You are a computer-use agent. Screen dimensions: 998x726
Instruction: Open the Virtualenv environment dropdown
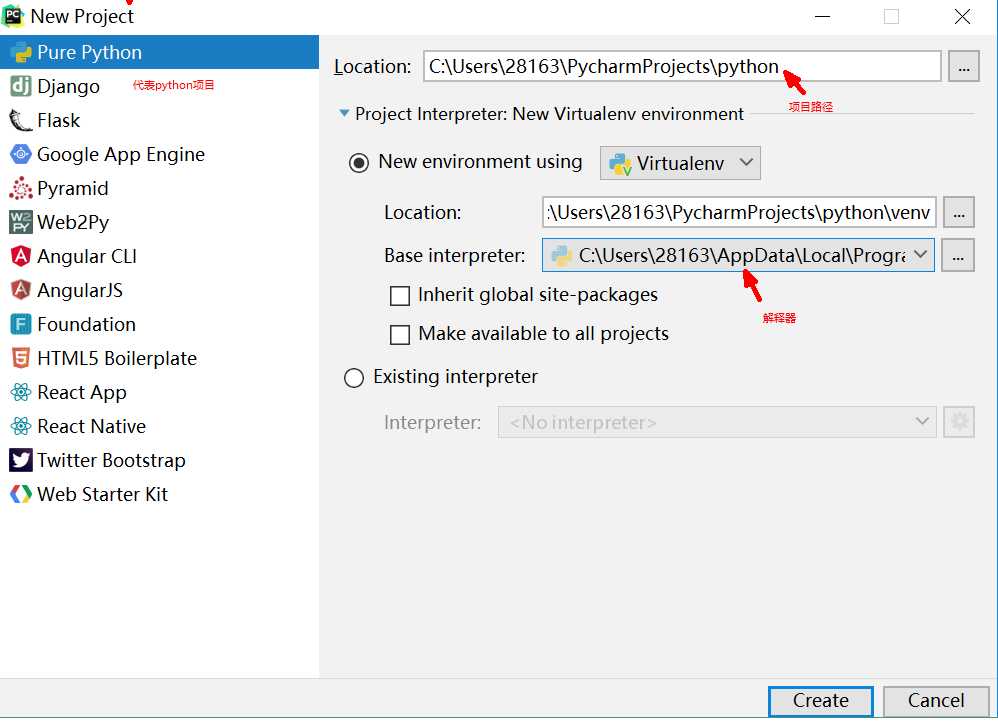pyautogui.click(x=680, y=163)
